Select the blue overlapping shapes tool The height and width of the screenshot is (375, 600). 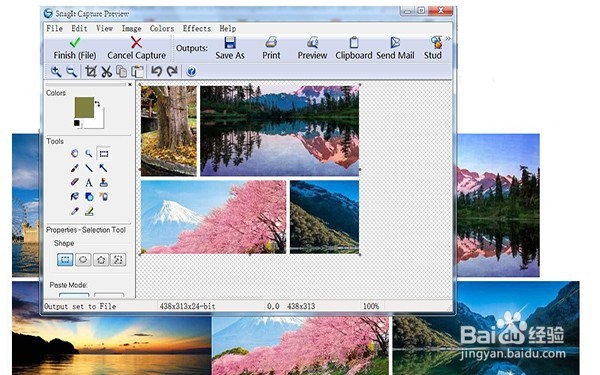pos(89,197)
